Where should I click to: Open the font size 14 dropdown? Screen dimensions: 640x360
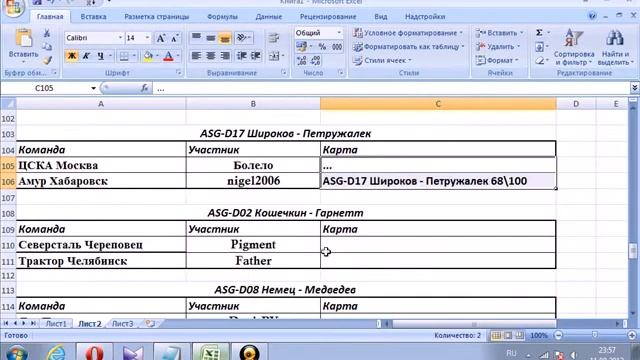coord(147,38)
